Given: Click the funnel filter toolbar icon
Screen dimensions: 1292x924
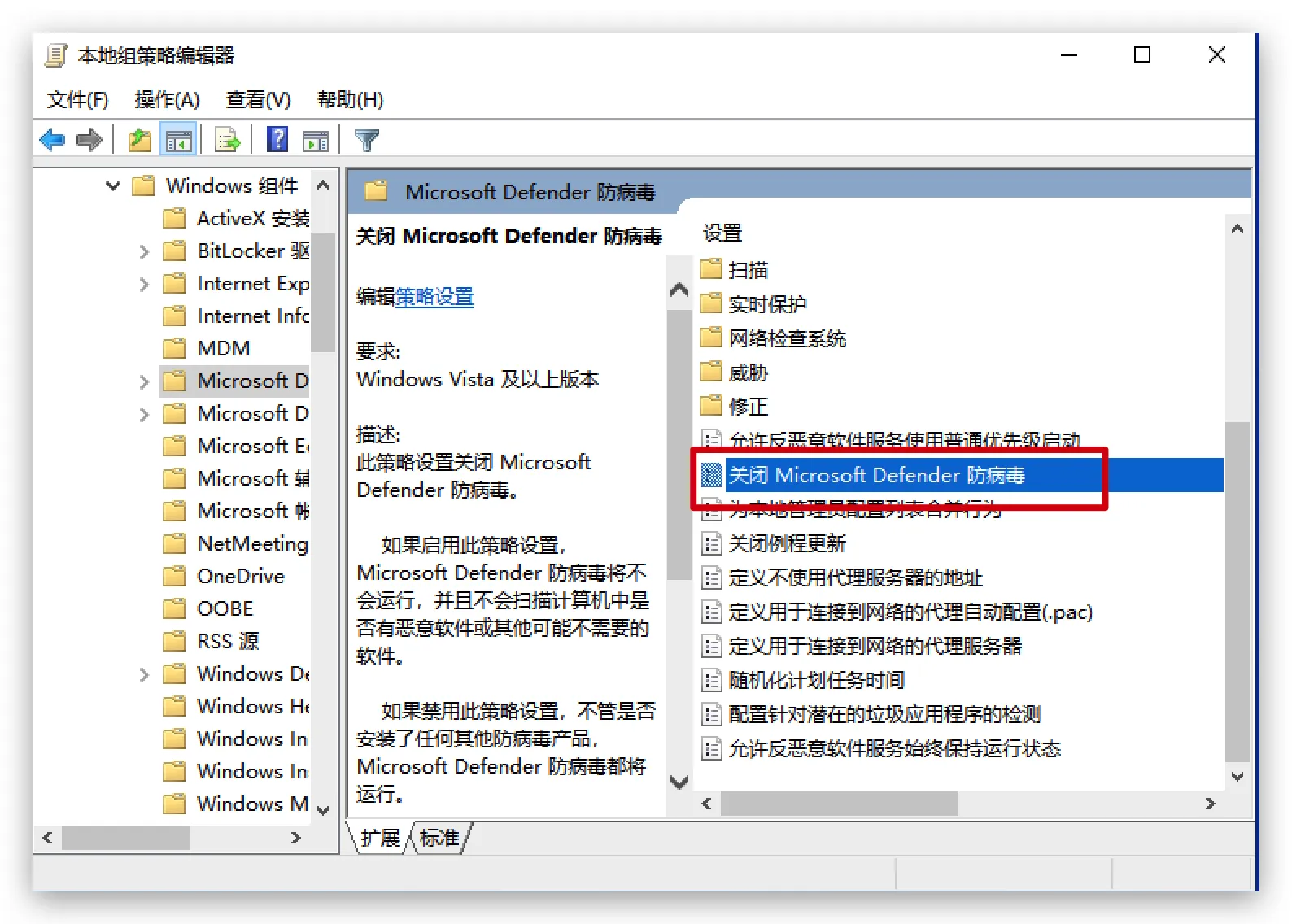Looking at the screenshot, I should click(367, 141).
